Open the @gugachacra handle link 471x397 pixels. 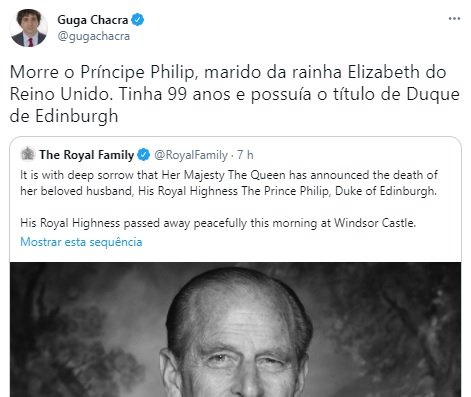pos(93,36)
